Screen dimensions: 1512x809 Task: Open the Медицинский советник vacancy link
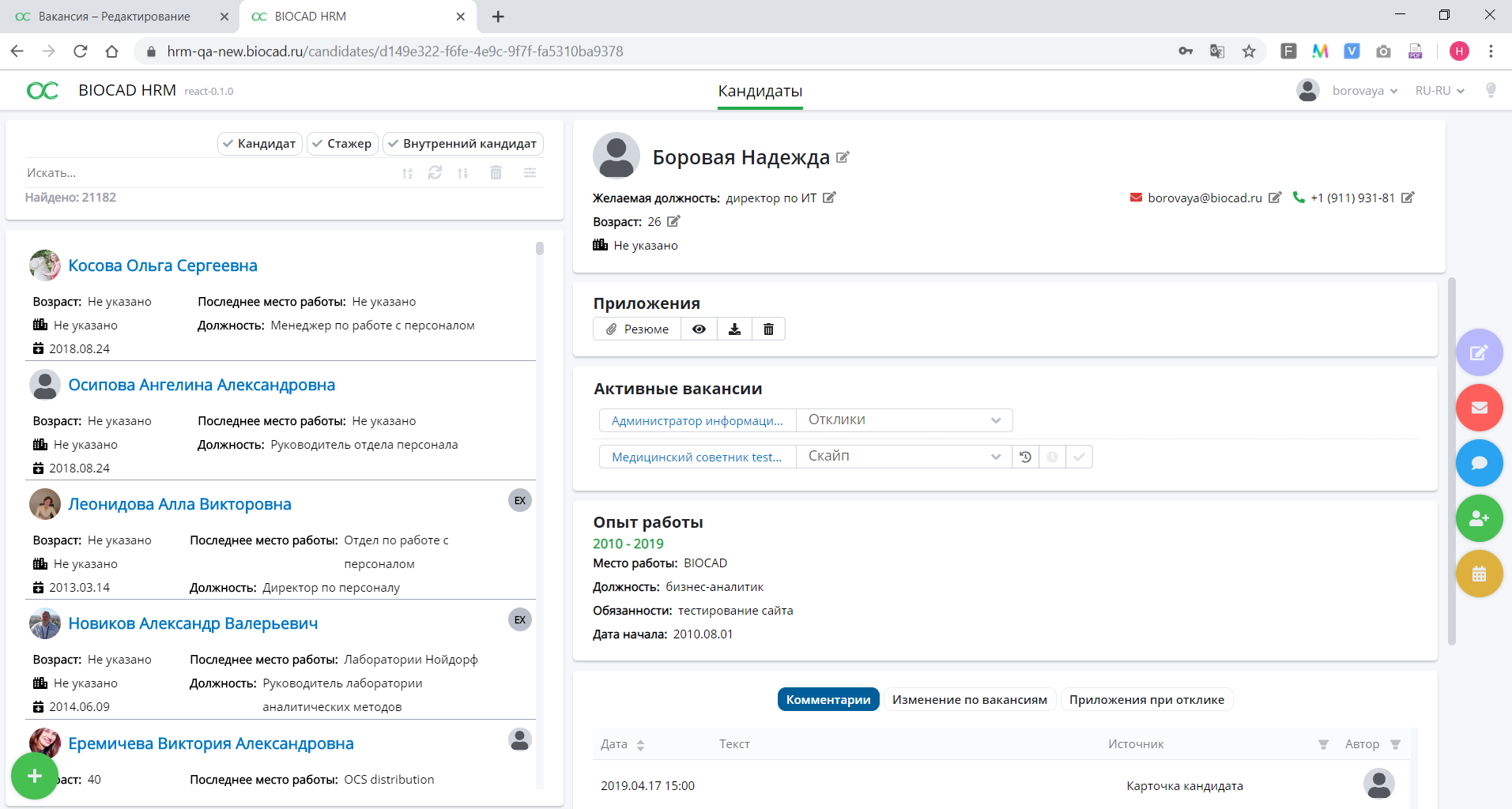tap(696, 457)
